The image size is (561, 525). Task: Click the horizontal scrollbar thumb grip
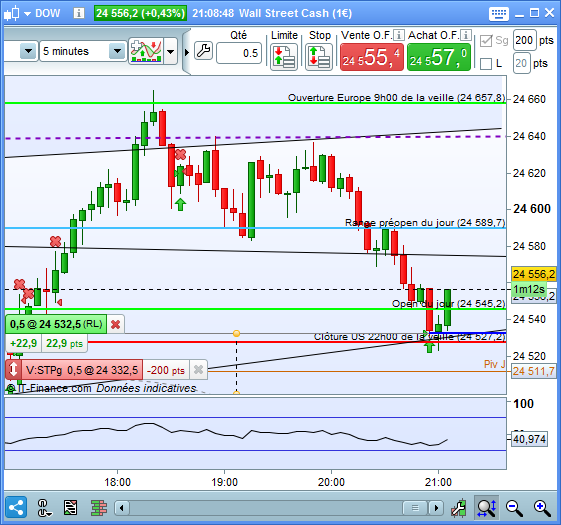click(x=415, y=508)
